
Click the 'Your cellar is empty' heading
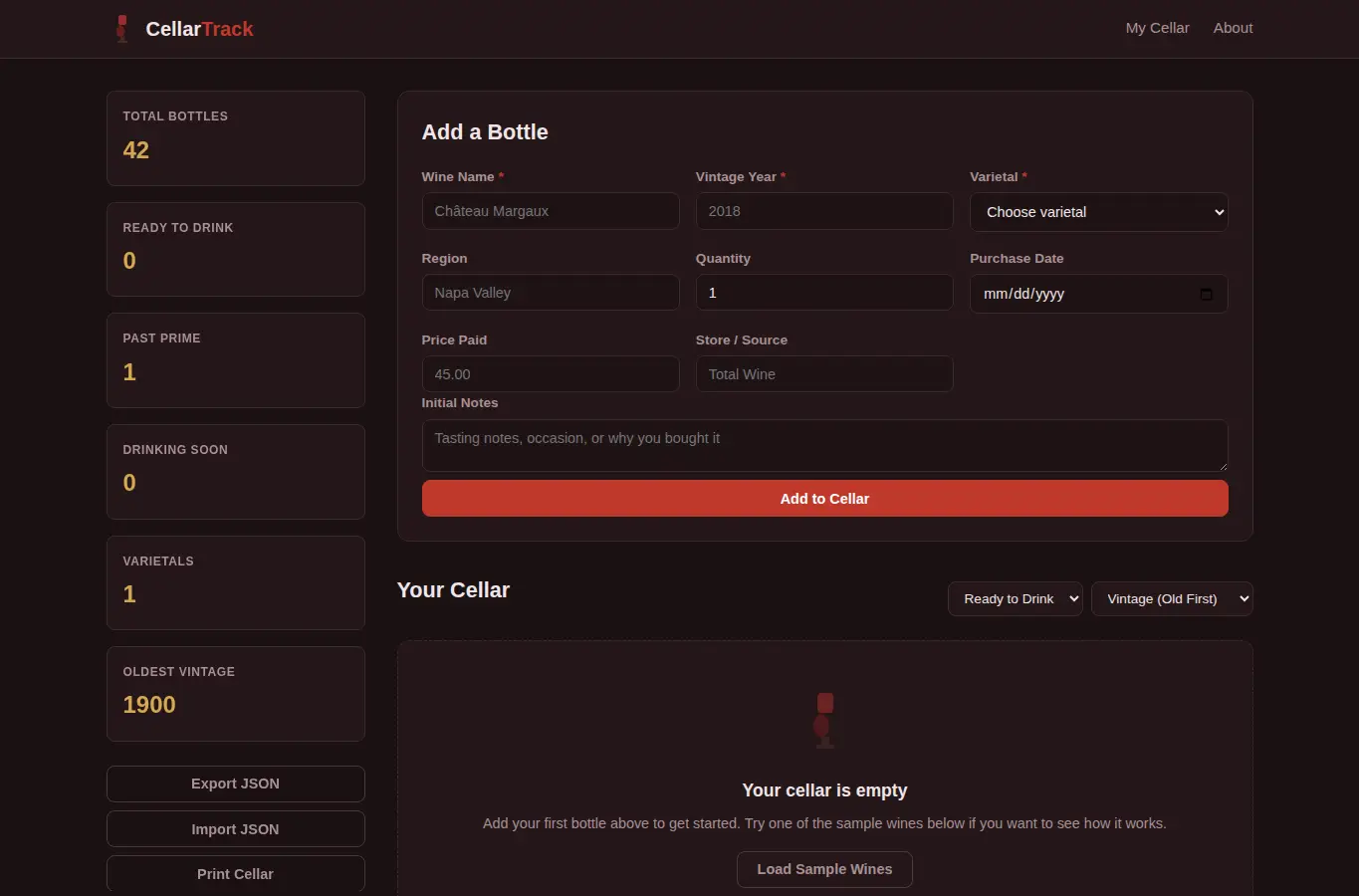tap(824, 790)
